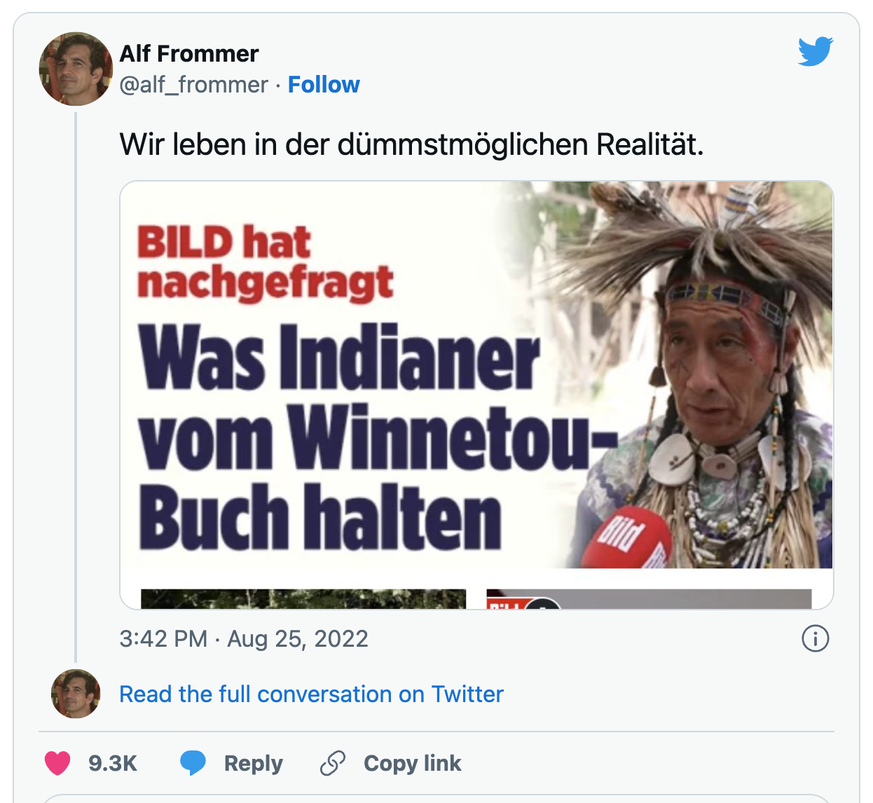The height and width of the screenshot is (803, 873).
Task: Click the small avatar beside conversation link
Action: click(x=76, y=694)
